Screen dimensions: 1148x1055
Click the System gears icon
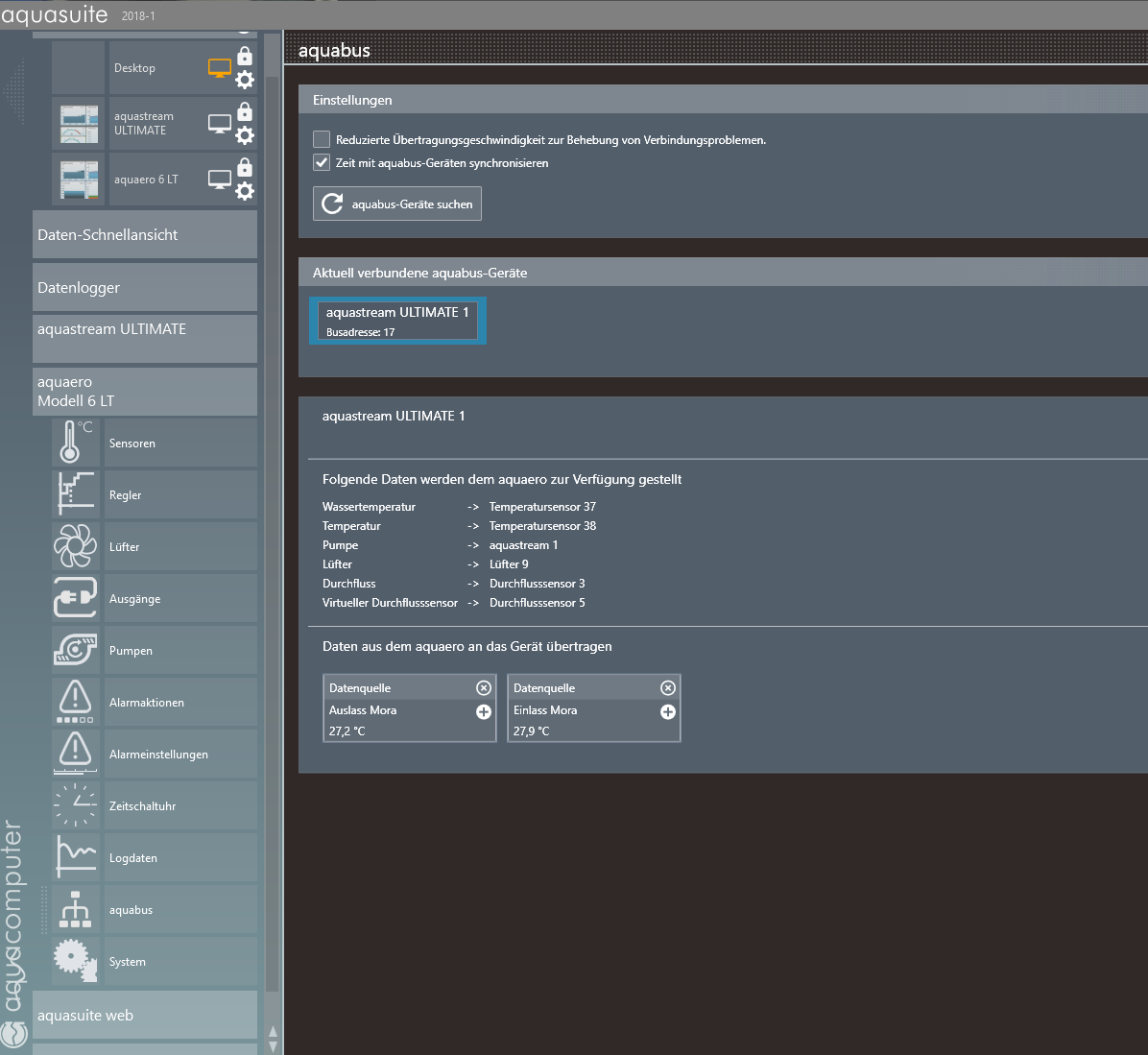(x=76, y=961)
